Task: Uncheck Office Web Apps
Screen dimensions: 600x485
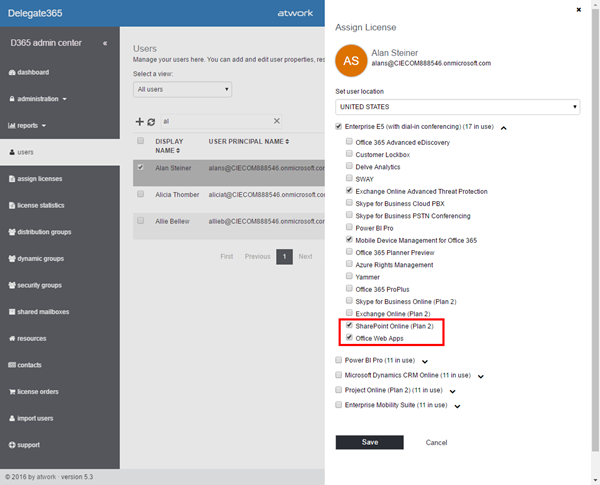Action: pos(349,337)
